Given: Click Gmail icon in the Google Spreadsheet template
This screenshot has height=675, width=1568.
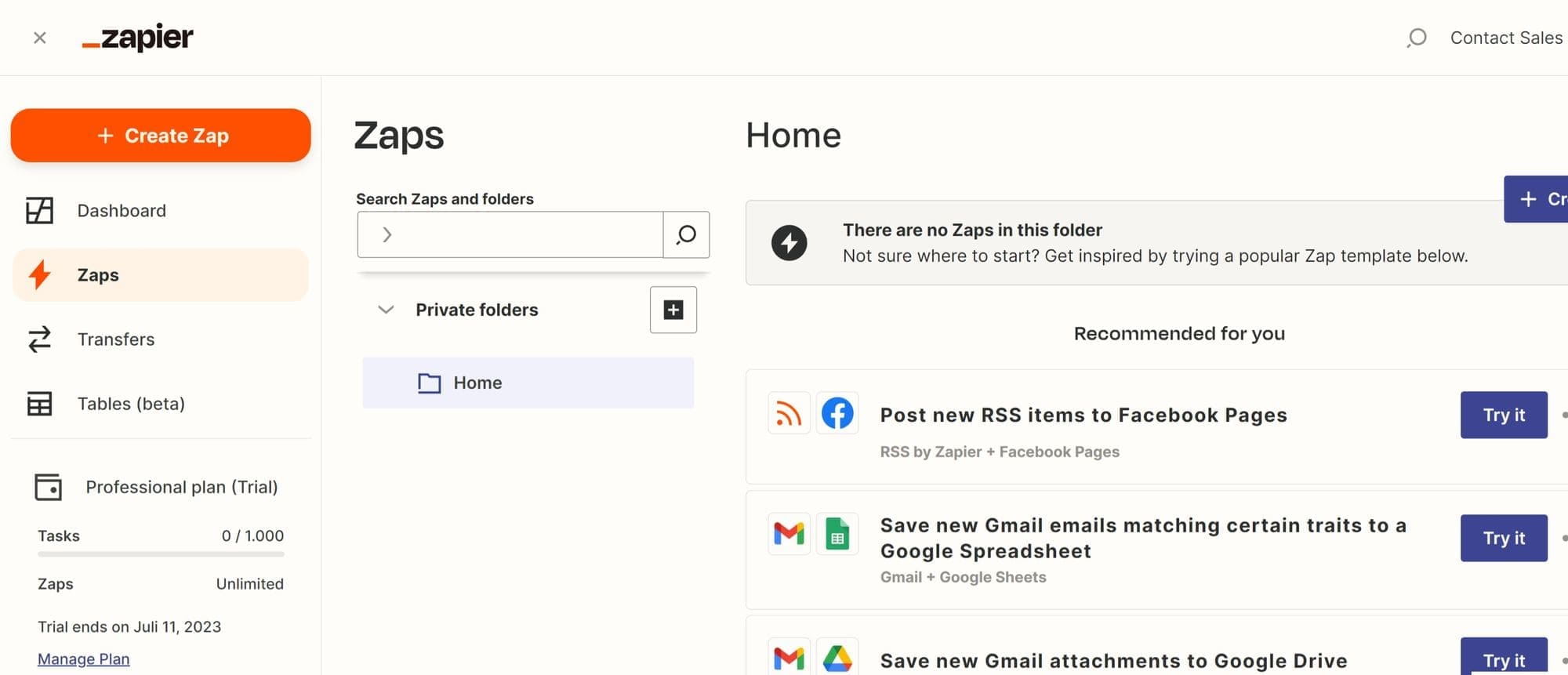Looking at the screenshot, I should pos(789,534).
